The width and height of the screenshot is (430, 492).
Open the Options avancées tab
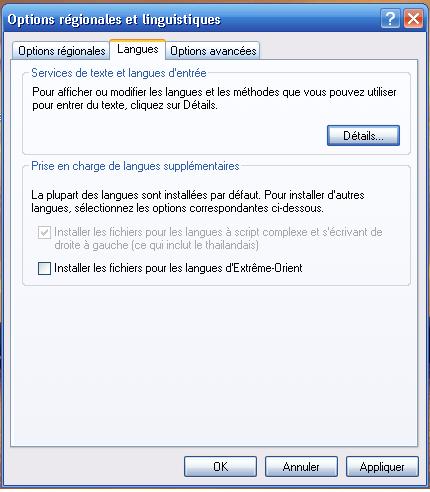pos(213,51)
